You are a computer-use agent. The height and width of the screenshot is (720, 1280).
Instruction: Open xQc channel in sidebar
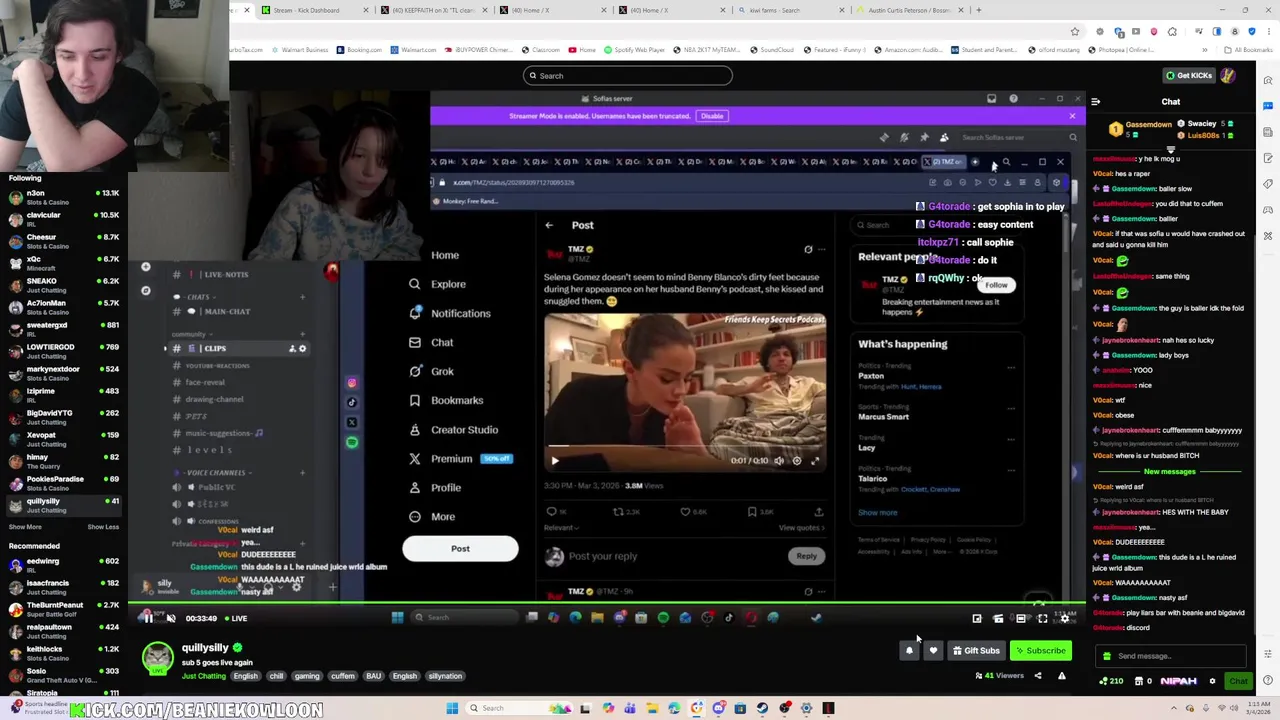pyautogui.click(x=64, y=263)
